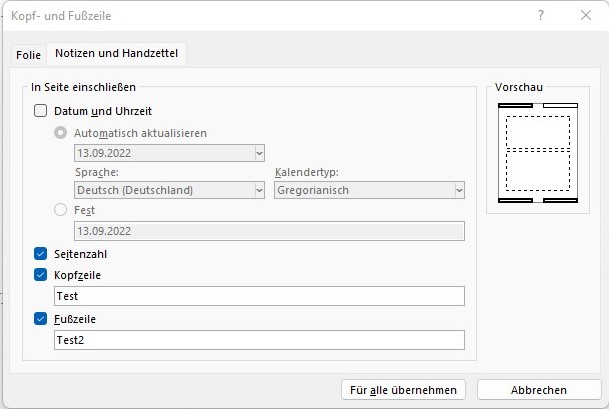Toggle the Kopfzeile checkbox

(40, 275)
